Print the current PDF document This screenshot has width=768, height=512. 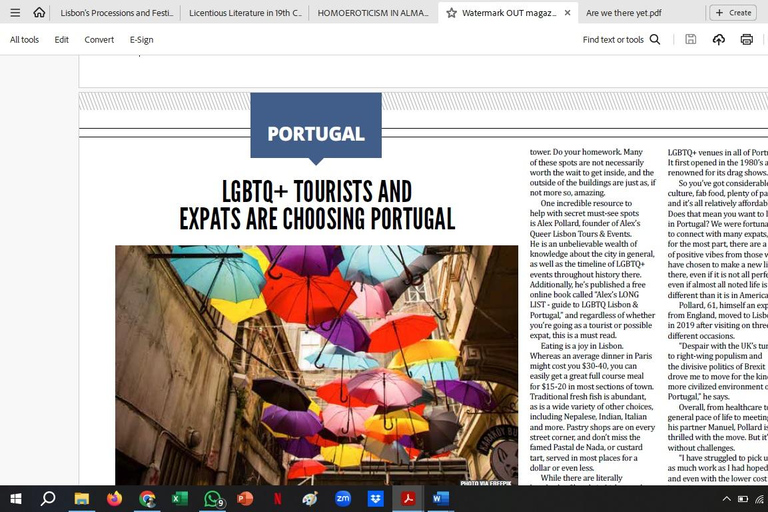[x=746, y=39]
